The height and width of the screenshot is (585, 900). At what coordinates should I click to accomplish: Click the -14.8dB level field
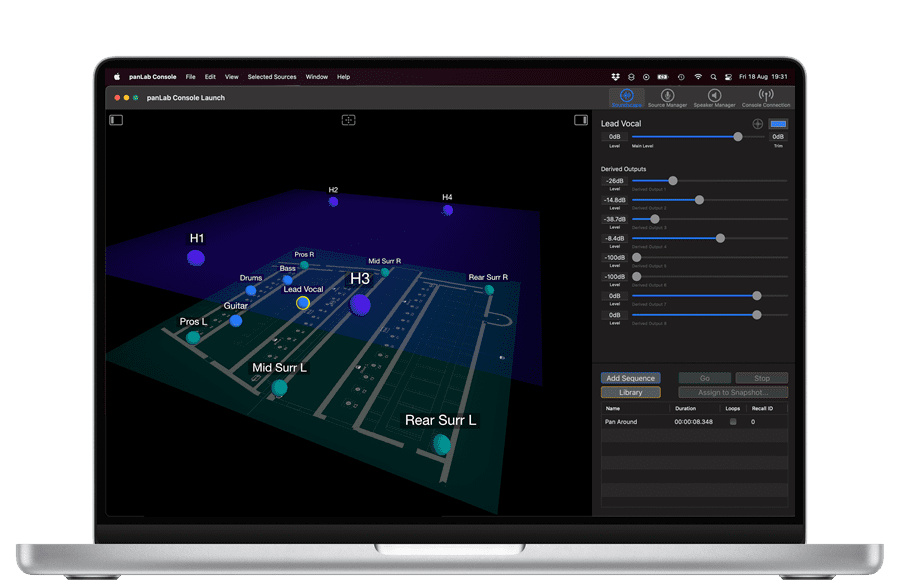pyautogui.click(x=614, y=200)
